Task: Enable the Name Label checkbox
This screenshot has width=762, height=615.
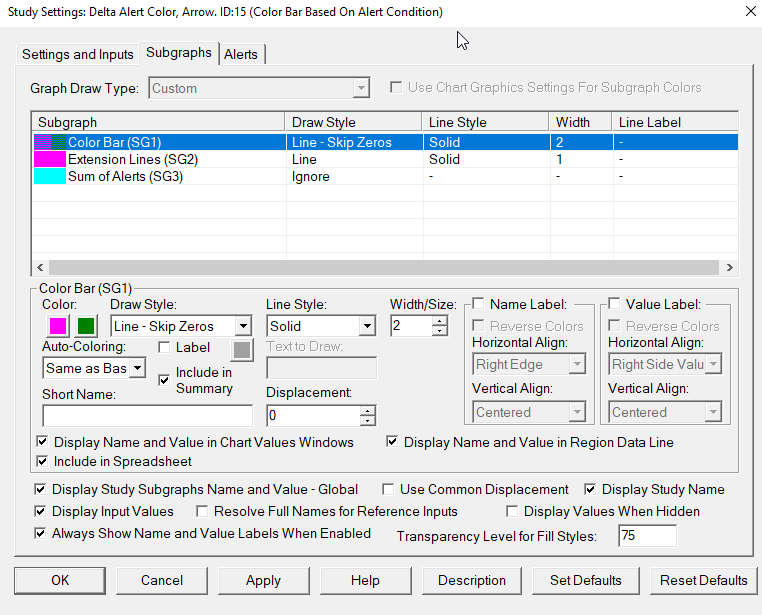Action: click(x=479, y=304)
